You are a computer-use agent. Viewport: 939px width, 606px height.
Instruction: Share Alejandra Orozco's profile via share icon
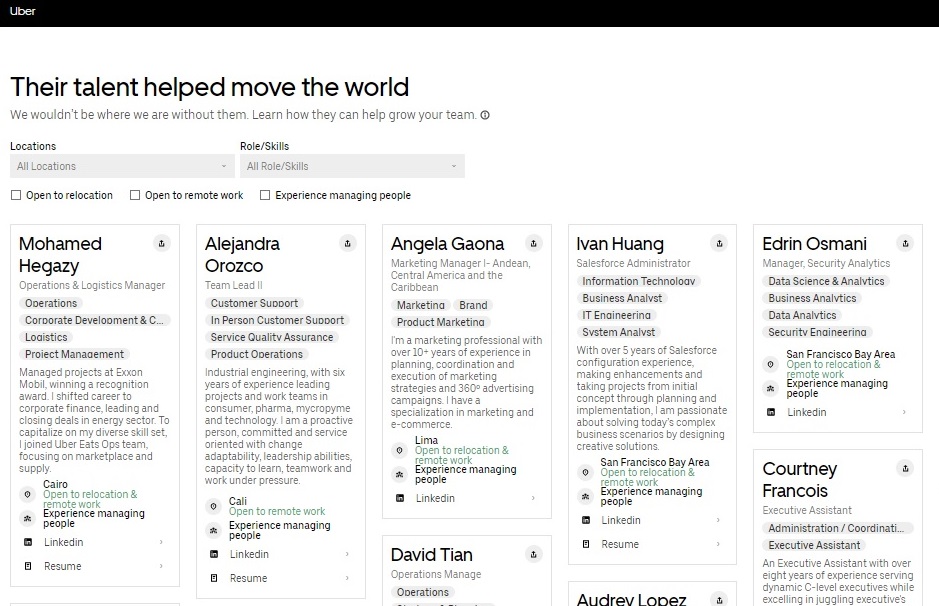[x=347, y=243]
